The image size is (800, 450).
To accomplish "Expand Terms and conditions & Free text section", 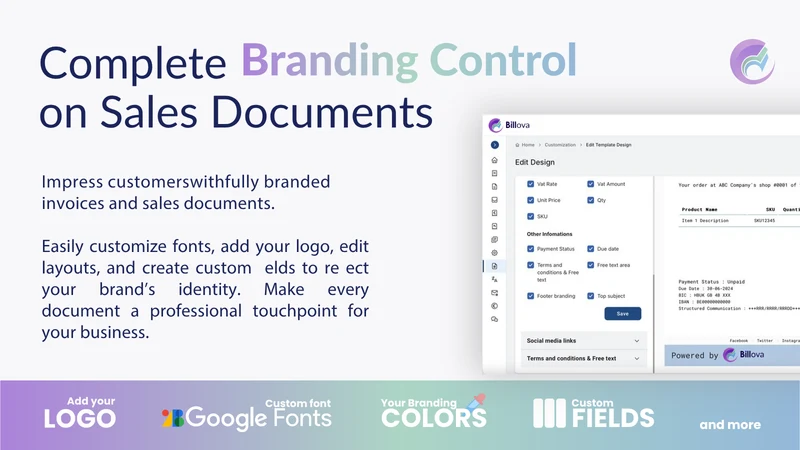I will click(584, 358).
